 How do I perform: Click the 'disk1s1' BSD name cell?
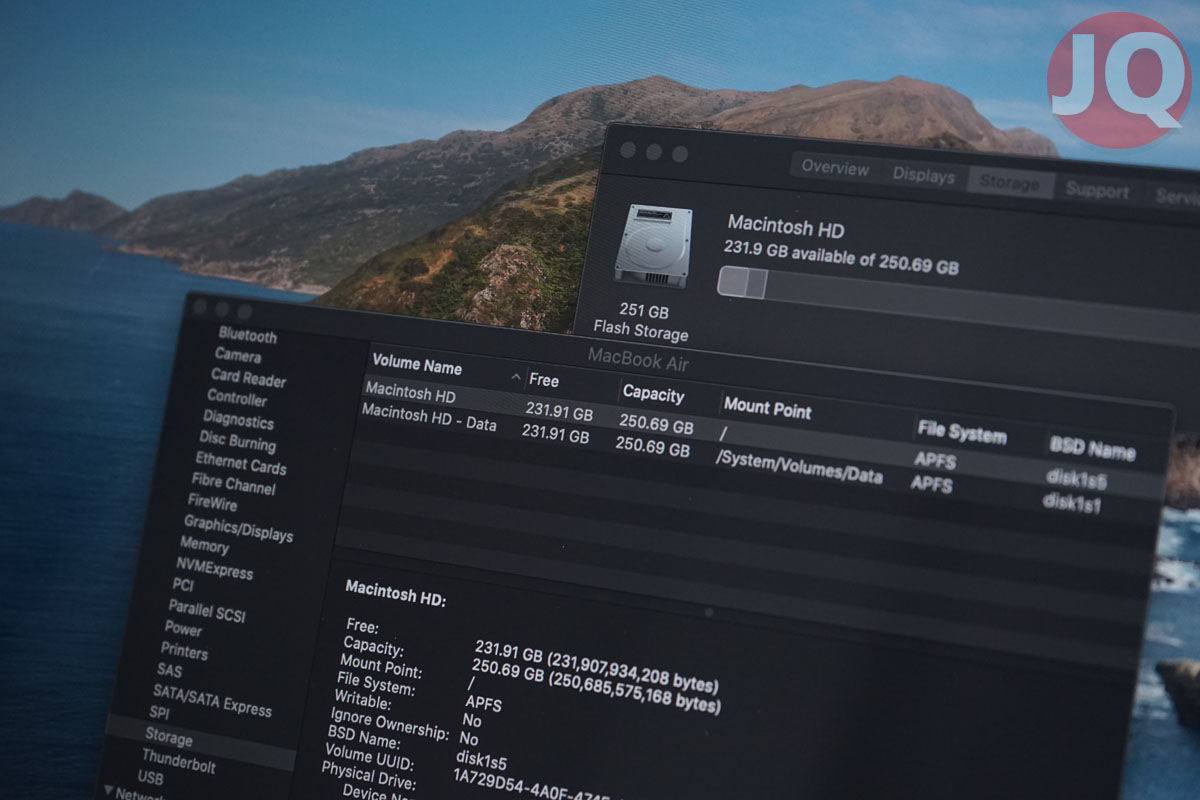coord(1071,501)
